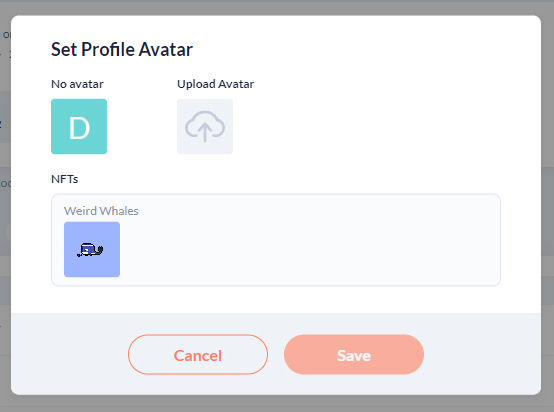Pick the light gray Upload Avatar tile

205,126
